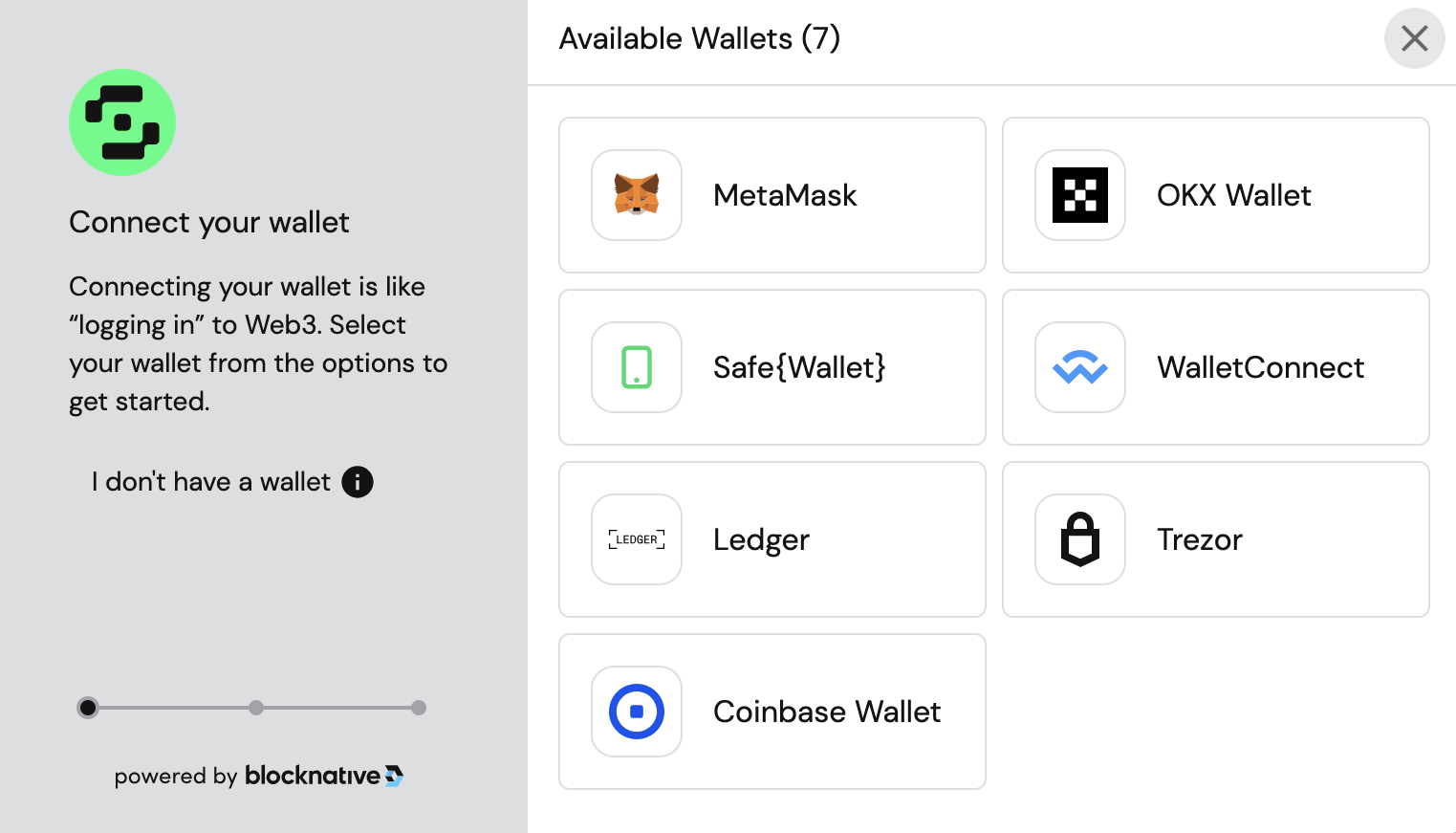This screenshot has width=1456, height=833.
Task: Click the Ledger logo icon
Action: coord(637,539)
